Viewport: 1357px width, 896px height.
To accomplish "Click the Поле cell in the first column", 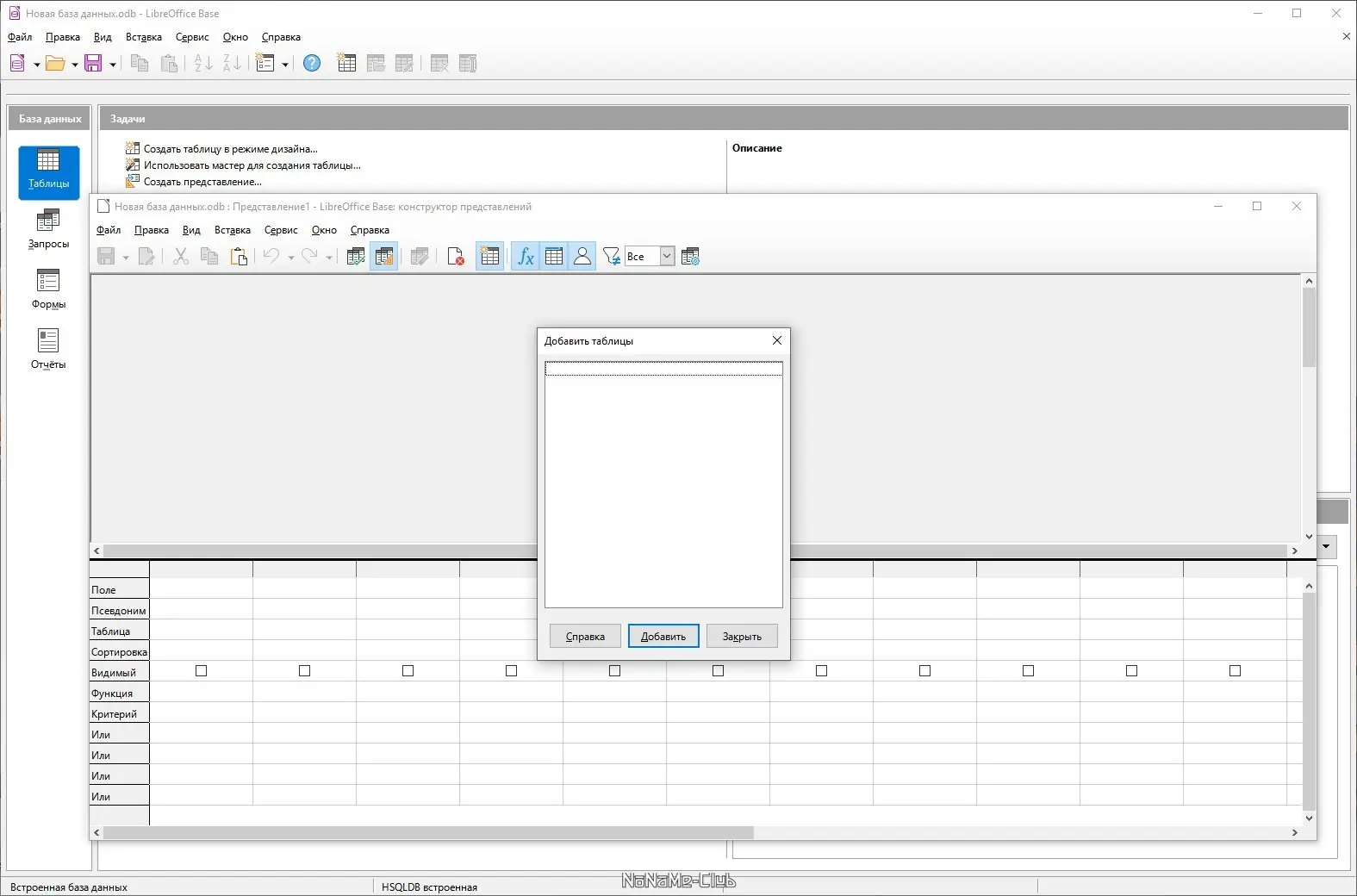I will pyautogui.click(x=202, y=589).
